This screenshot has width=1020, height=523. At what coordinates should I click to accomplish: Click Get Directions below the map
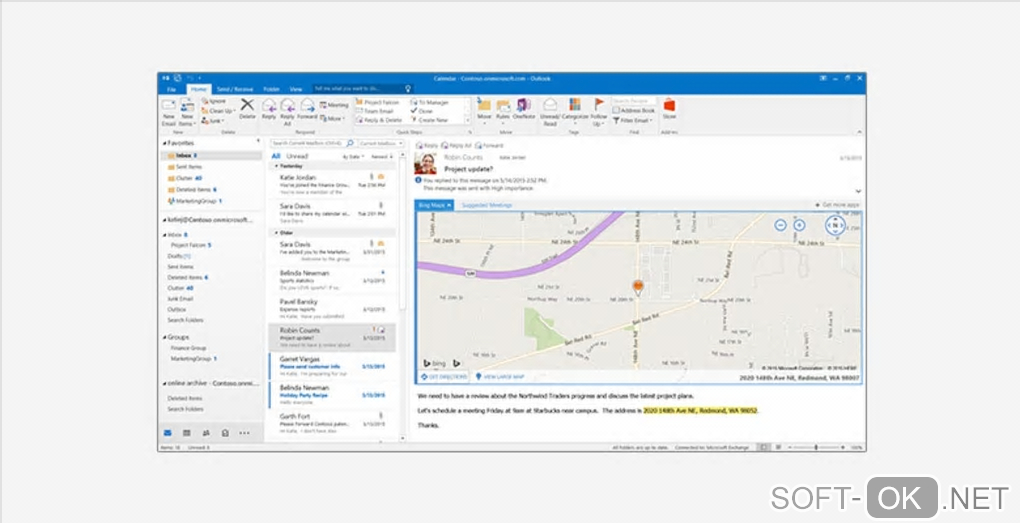click(444, 377)
